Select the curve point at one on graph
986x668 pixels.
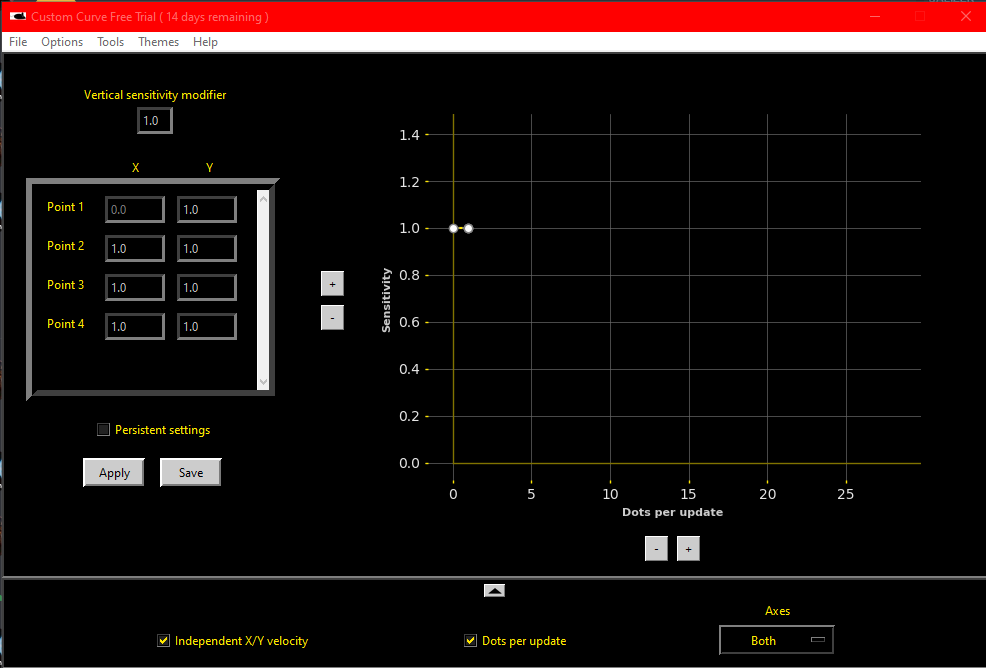tap(468, 228)
